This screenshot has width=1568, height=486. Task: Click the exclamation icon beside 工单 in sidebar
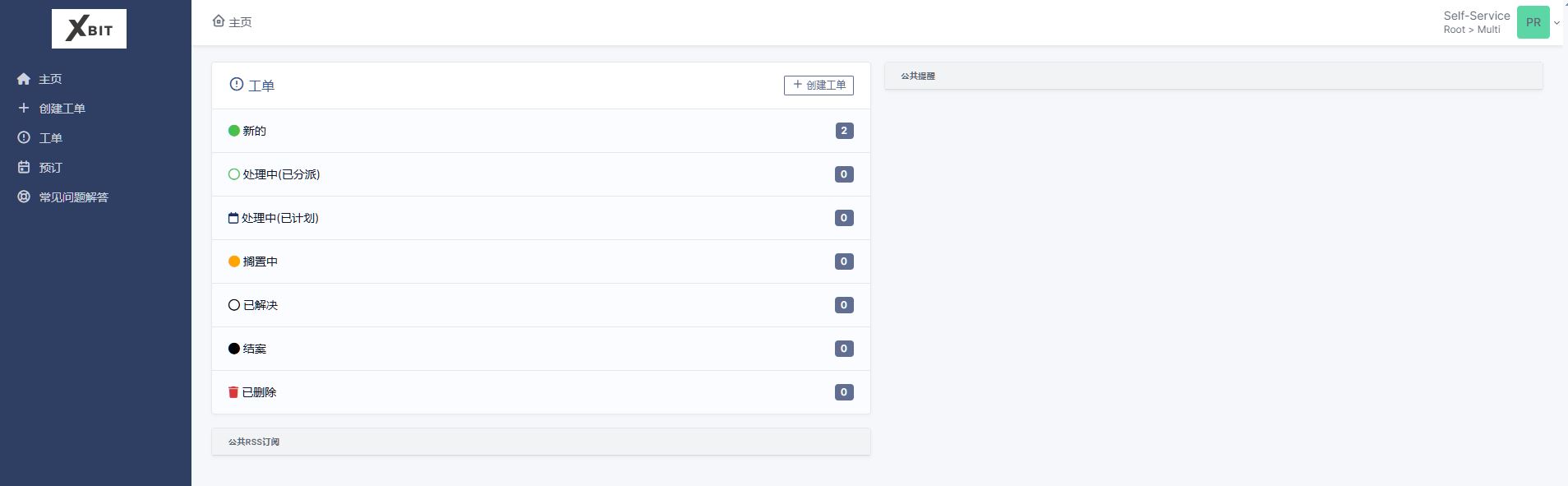click(24, 137)
